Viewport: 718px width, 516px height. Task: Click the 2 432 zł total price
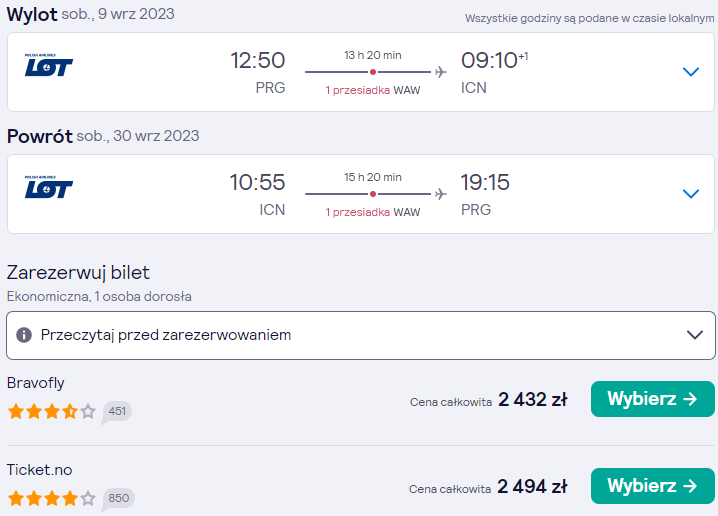(x=533, y=399)
